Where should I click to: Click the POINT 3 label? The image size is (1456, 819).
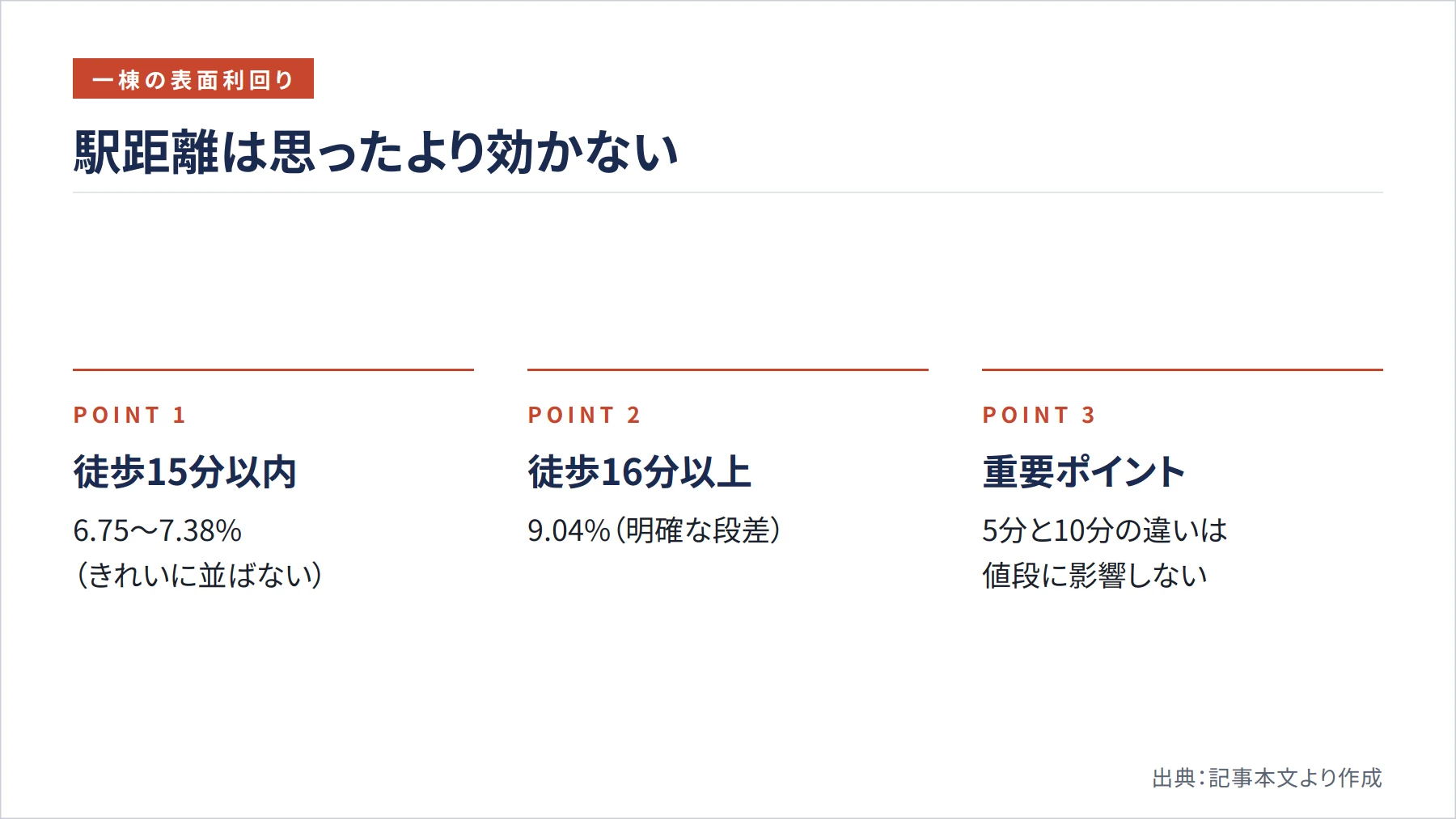click(x=1039, y=416)
